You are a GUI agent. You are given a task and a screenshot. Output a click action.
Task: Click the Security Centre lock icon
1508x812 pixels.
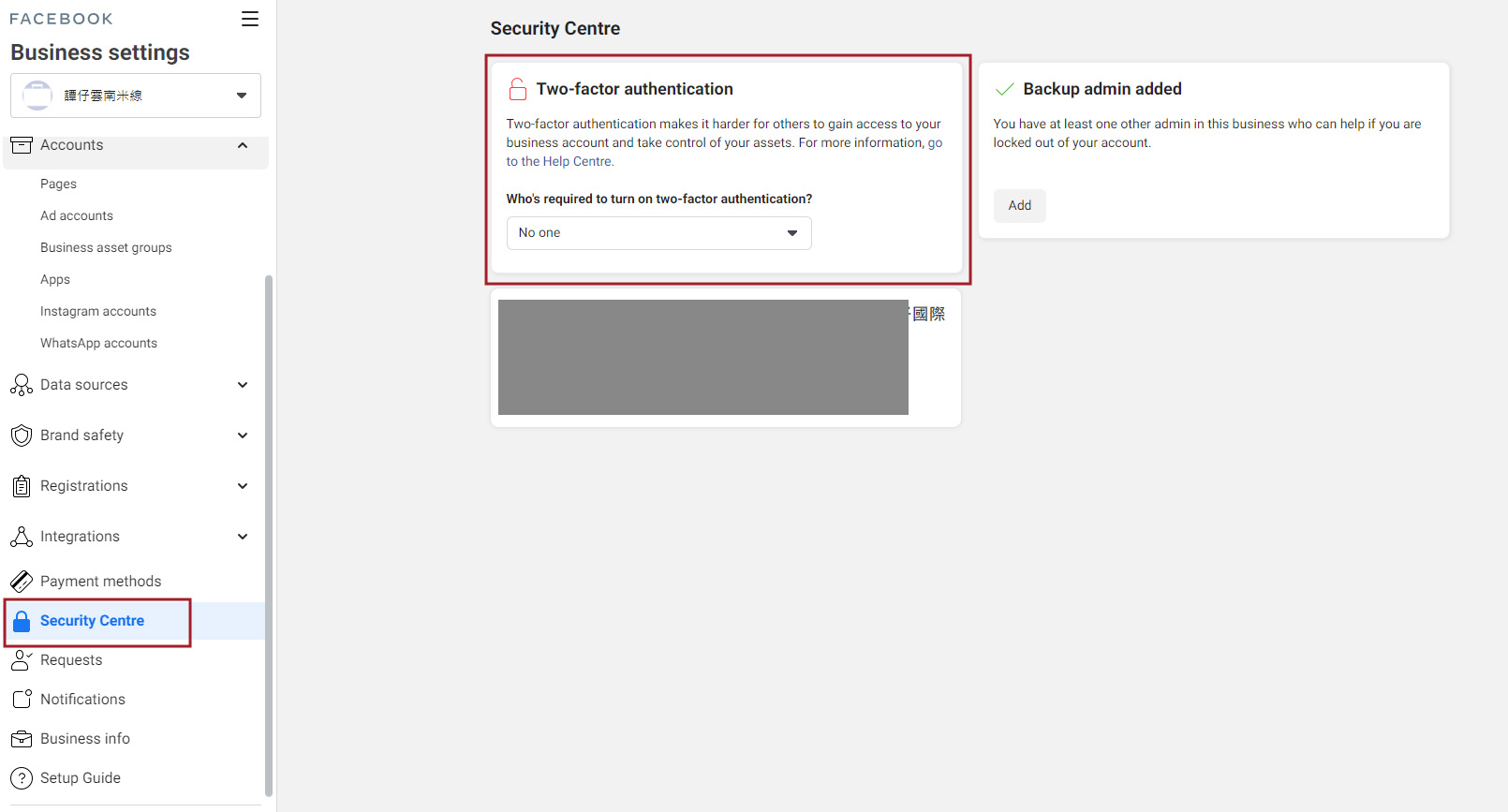[22, 621]
